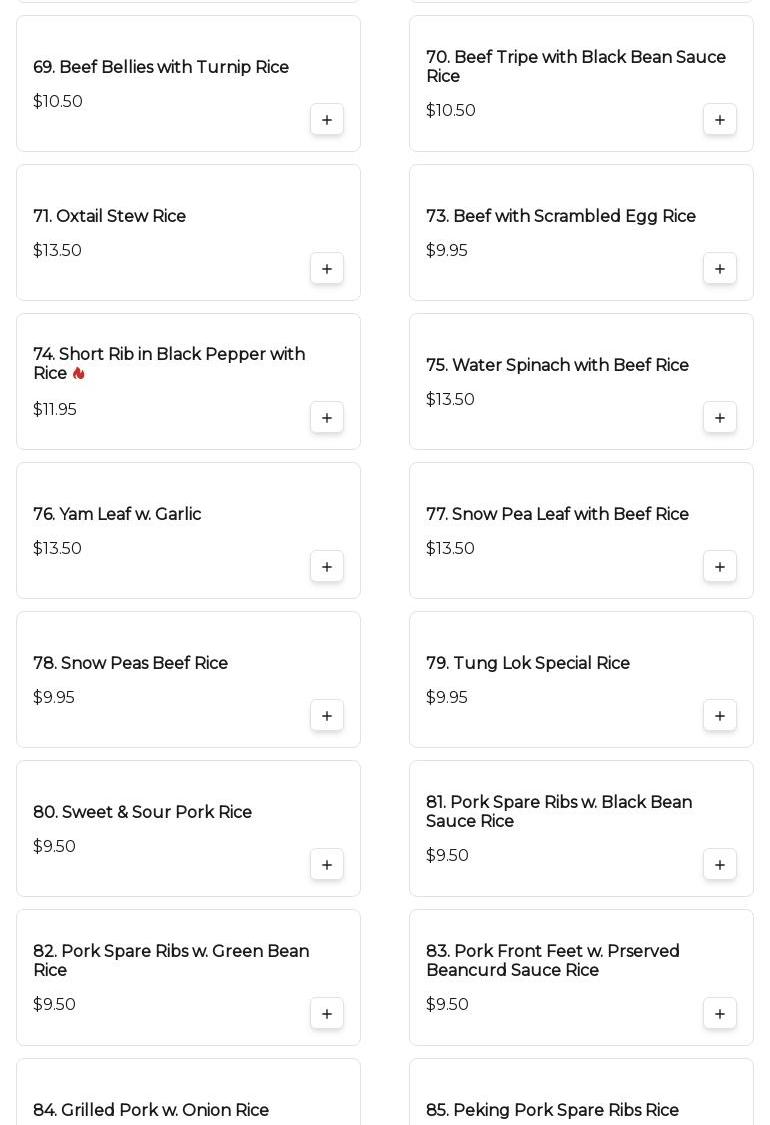Add Tung Lok Special Rice to order
The image size is (770, 1125).
[x=720, y=716]
